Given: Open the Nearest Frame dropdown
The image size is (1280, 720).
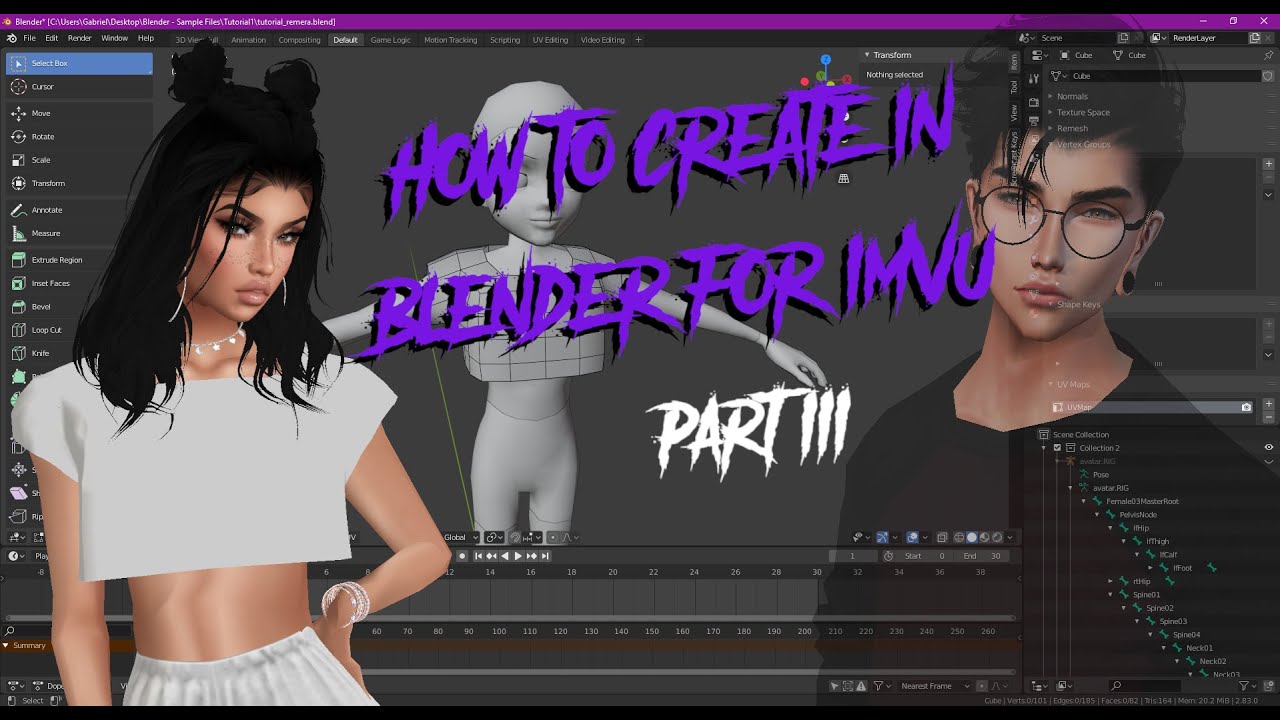Looking at the screenshot, I should [934, 686].
